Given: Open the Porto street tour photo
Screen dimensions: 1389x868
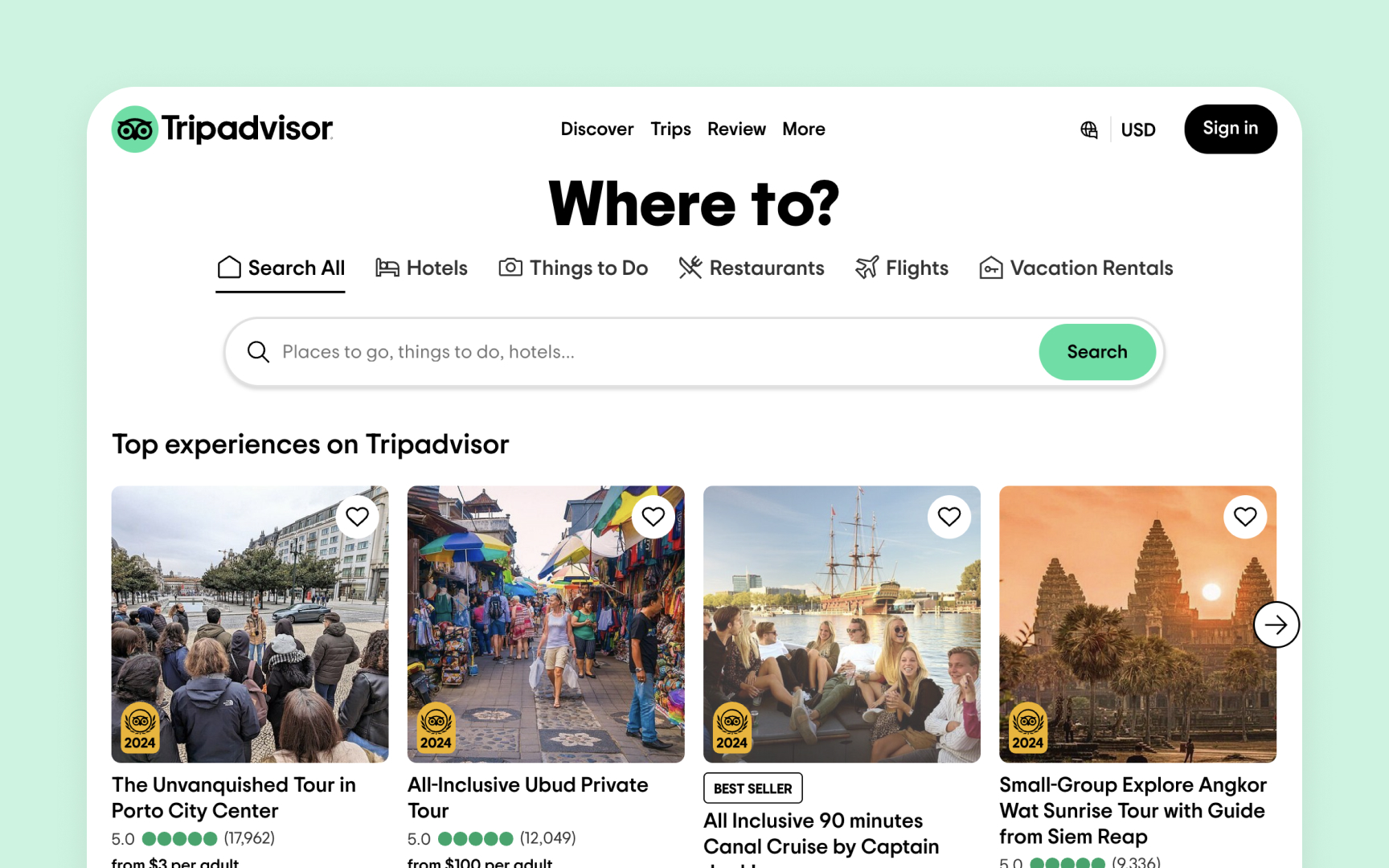Looking at the screenshot, I should (x=250, y=624).
